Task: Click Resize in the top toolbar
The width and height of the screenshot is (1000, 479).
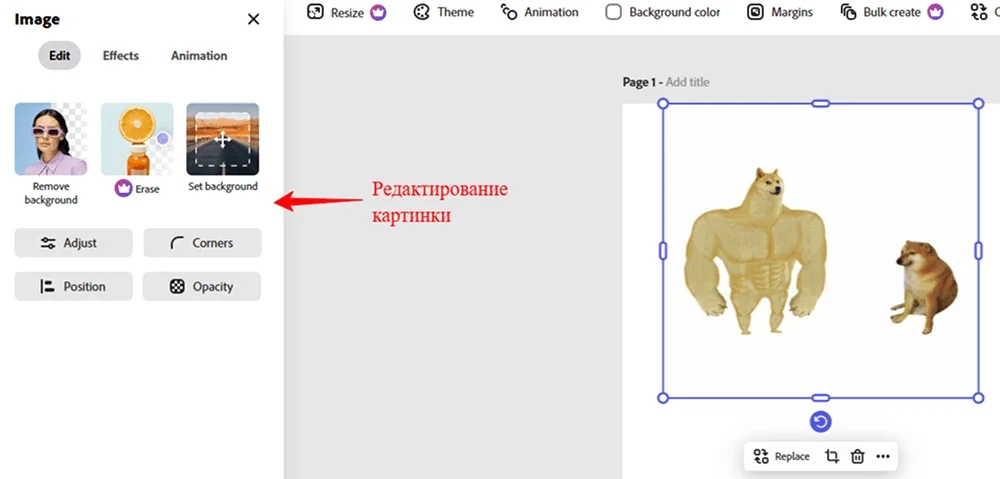Action: pos(335,12)
